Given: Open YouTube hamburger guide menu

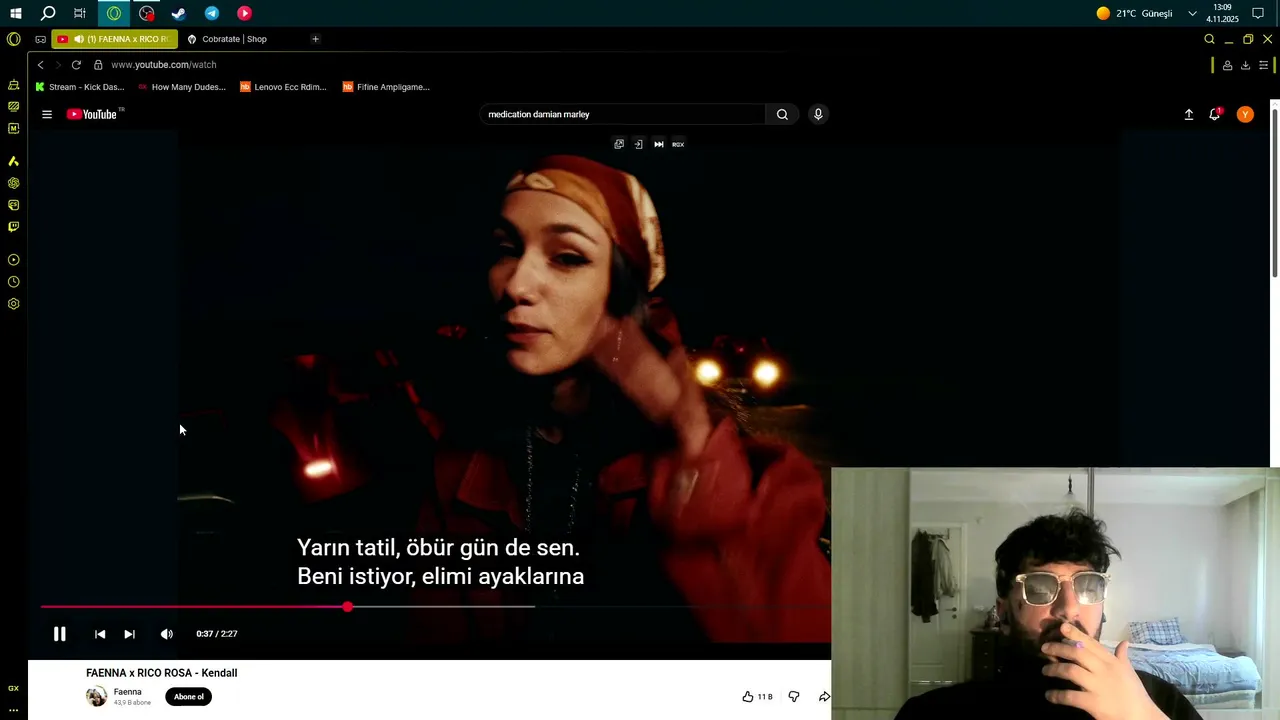Looking at the screenshot, I should tap(47, 114).
